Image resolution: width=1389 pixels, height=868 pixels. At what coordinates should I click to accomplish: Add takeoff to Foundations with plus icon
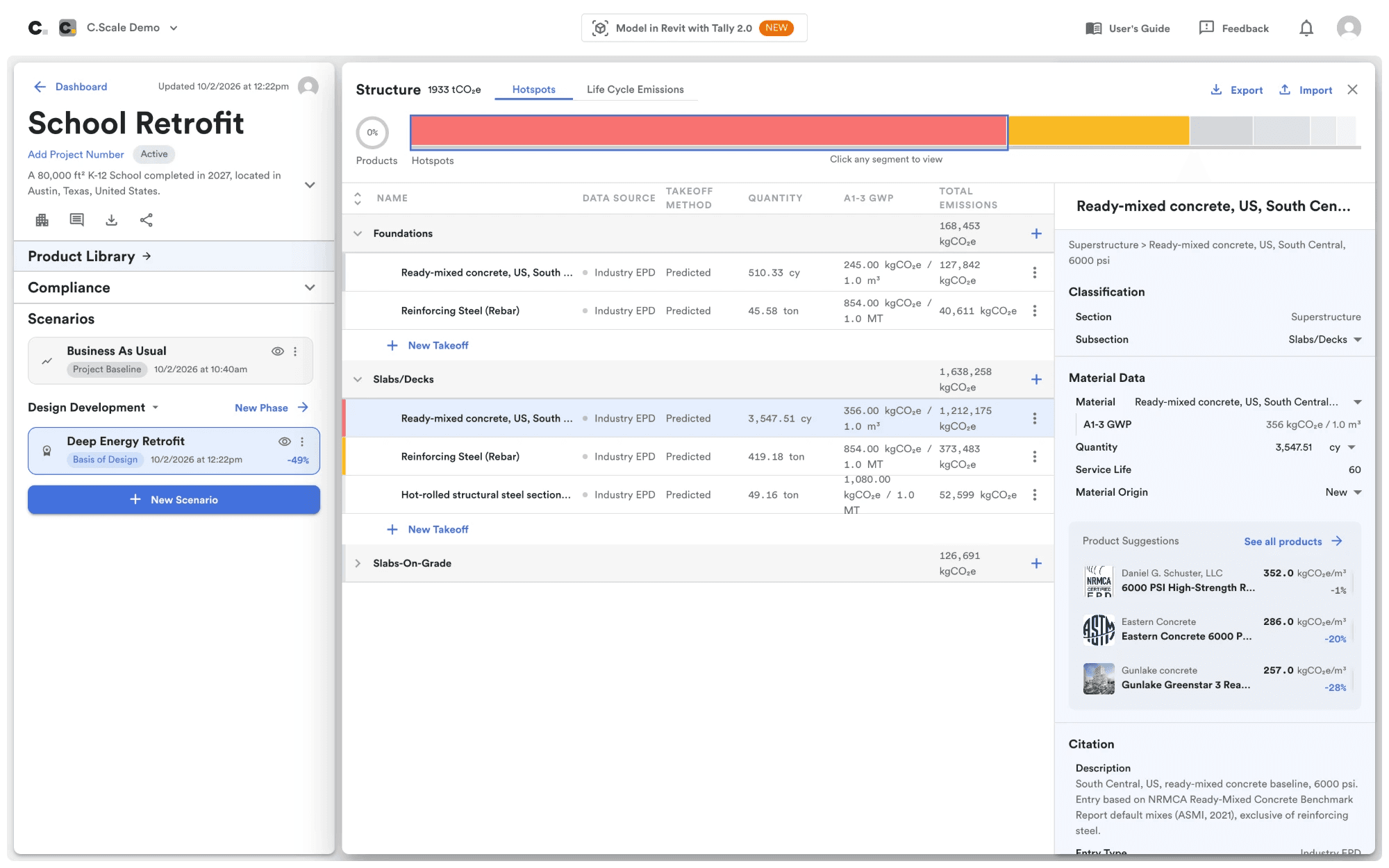[x=1036, y=233]
